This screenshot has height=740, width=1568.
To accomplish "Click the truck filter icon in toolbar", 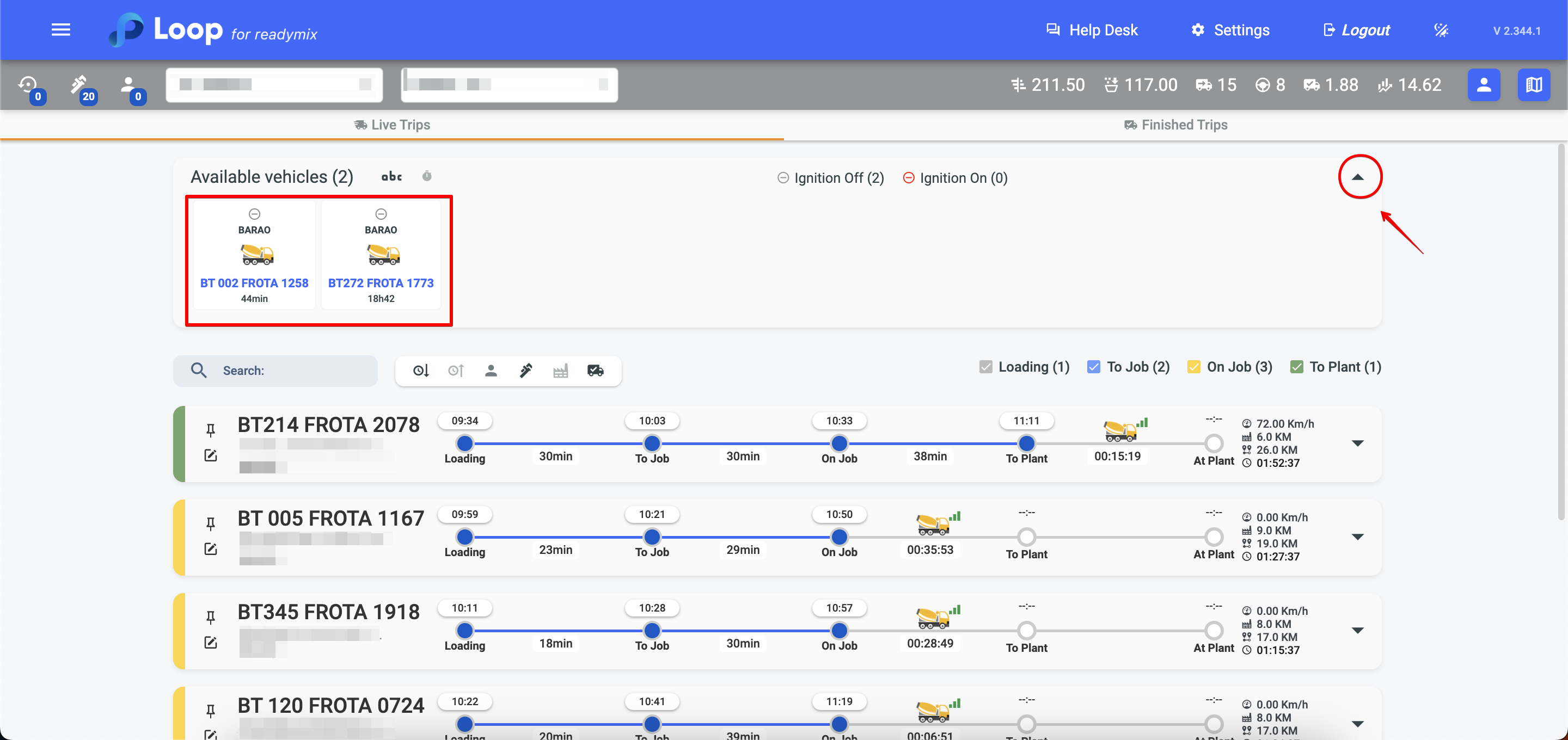I will (x=595, y=371).
